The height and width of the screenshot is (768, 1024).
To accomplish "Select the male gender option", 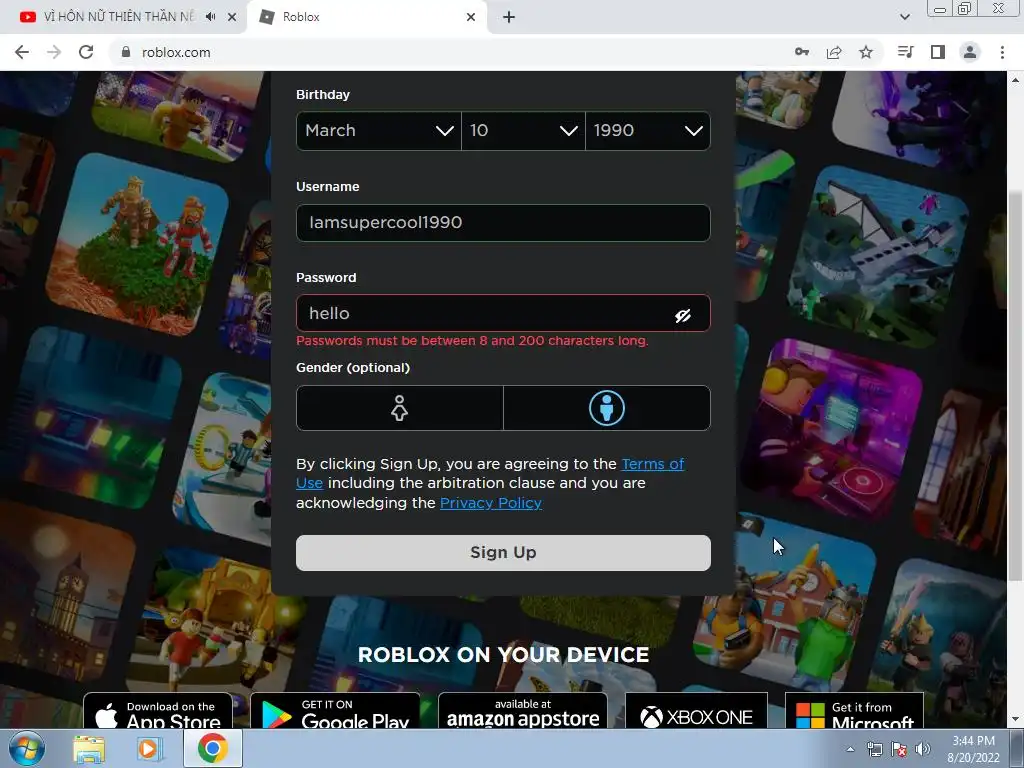I will (x=607, y=408).
